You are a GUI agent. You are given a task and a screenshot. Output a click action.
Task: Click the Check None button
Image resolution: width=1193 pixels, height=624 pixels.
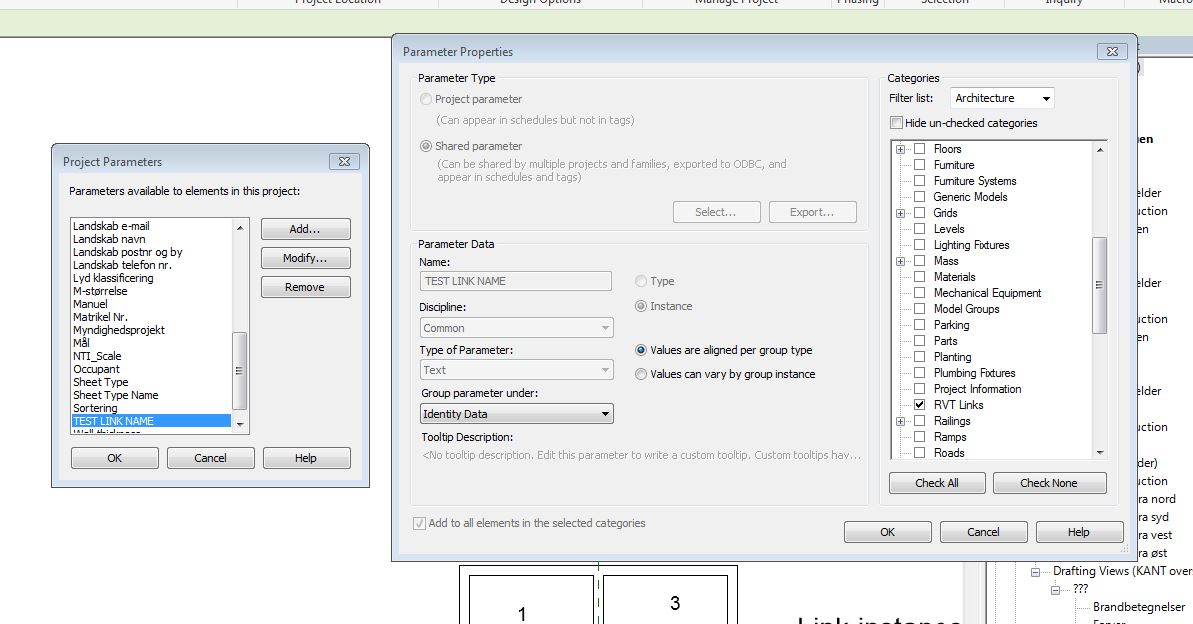(x=1049, y=483)
